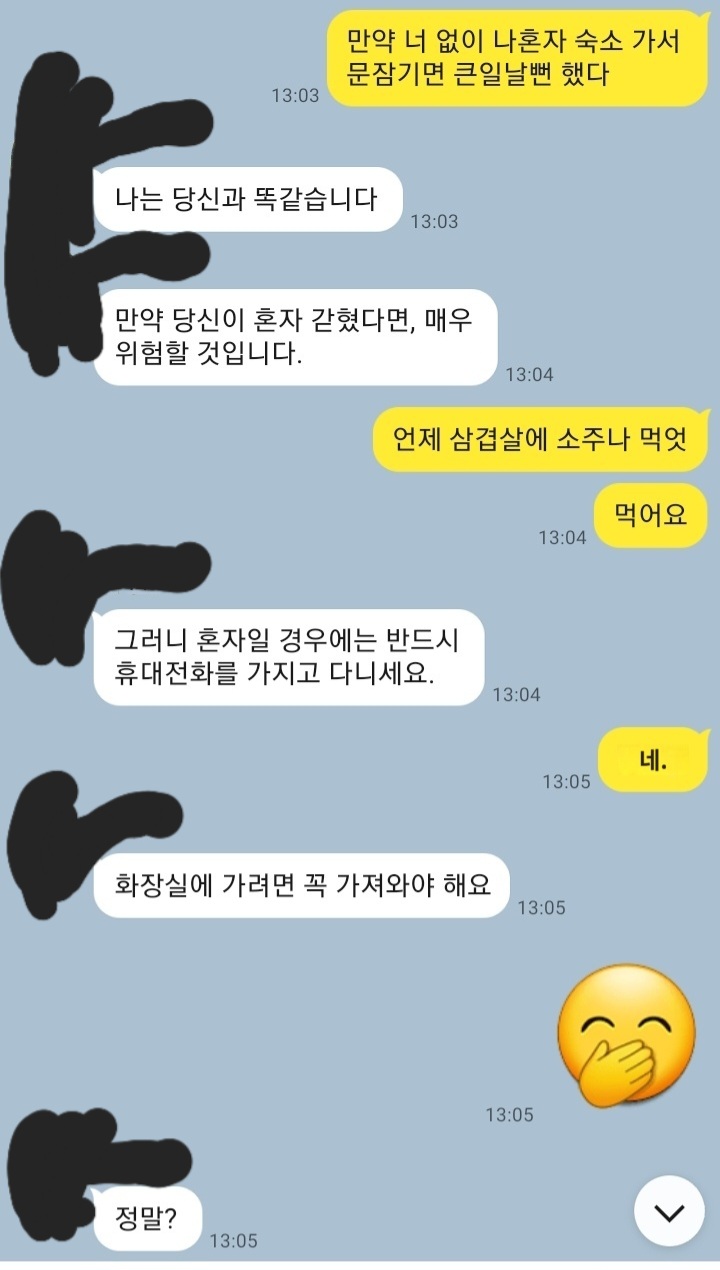Tap the 13:03 timestamp beside the top yellow message

(x=295, y=95)
